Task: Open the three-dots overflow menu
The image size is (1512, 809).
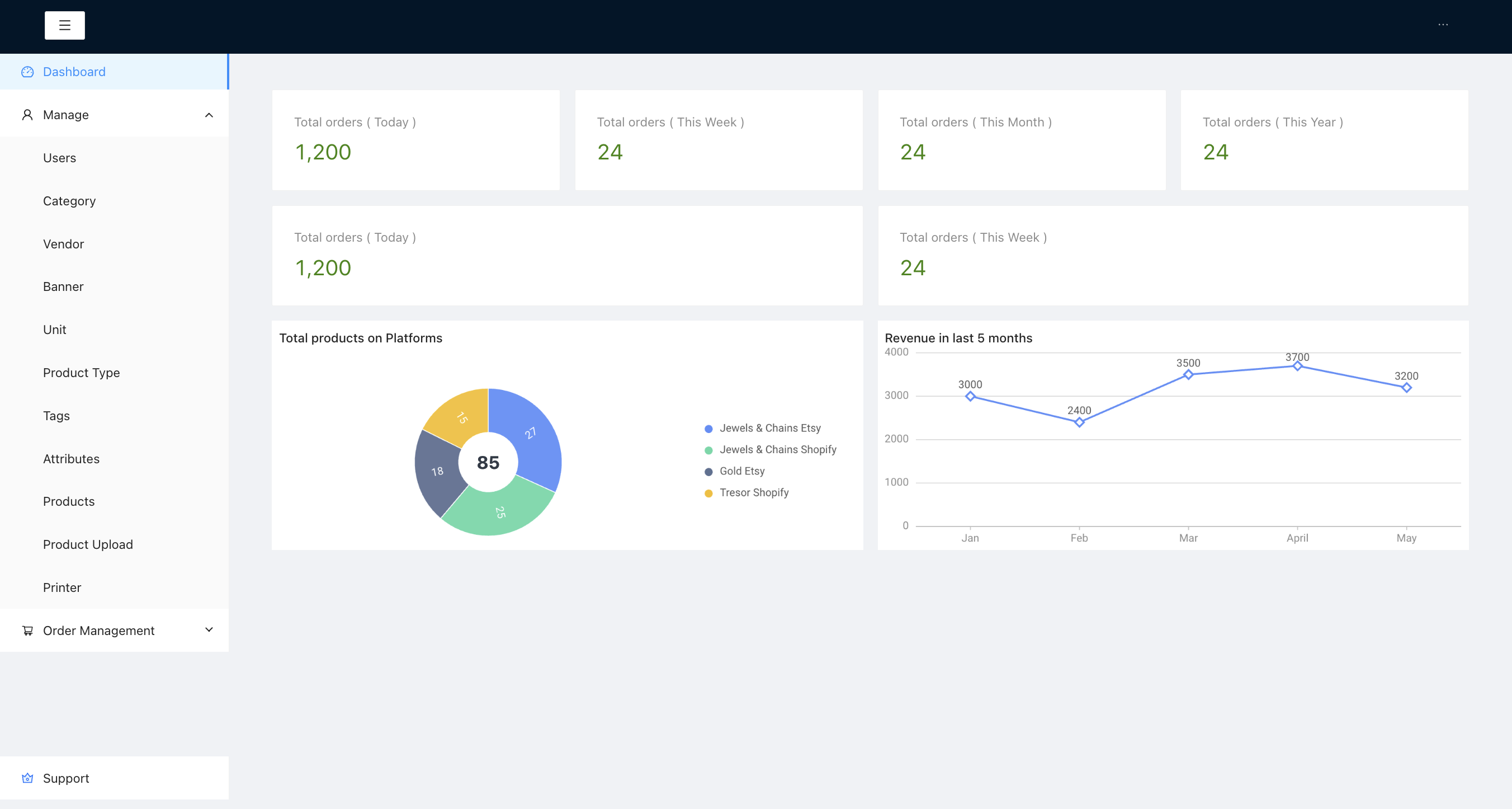Action: click(x=1443, y=25)
